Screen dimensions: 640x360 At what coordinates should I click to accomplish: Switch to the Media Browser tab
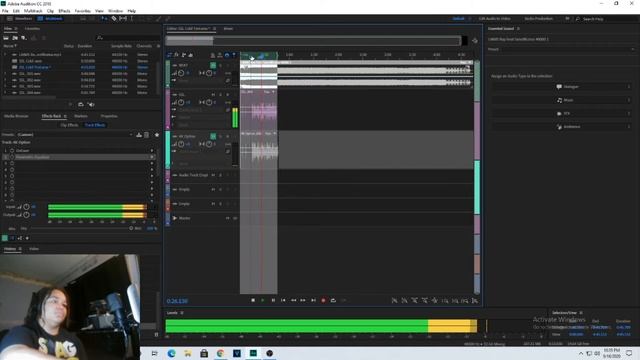pyautogui.click(x=16, y=116)
